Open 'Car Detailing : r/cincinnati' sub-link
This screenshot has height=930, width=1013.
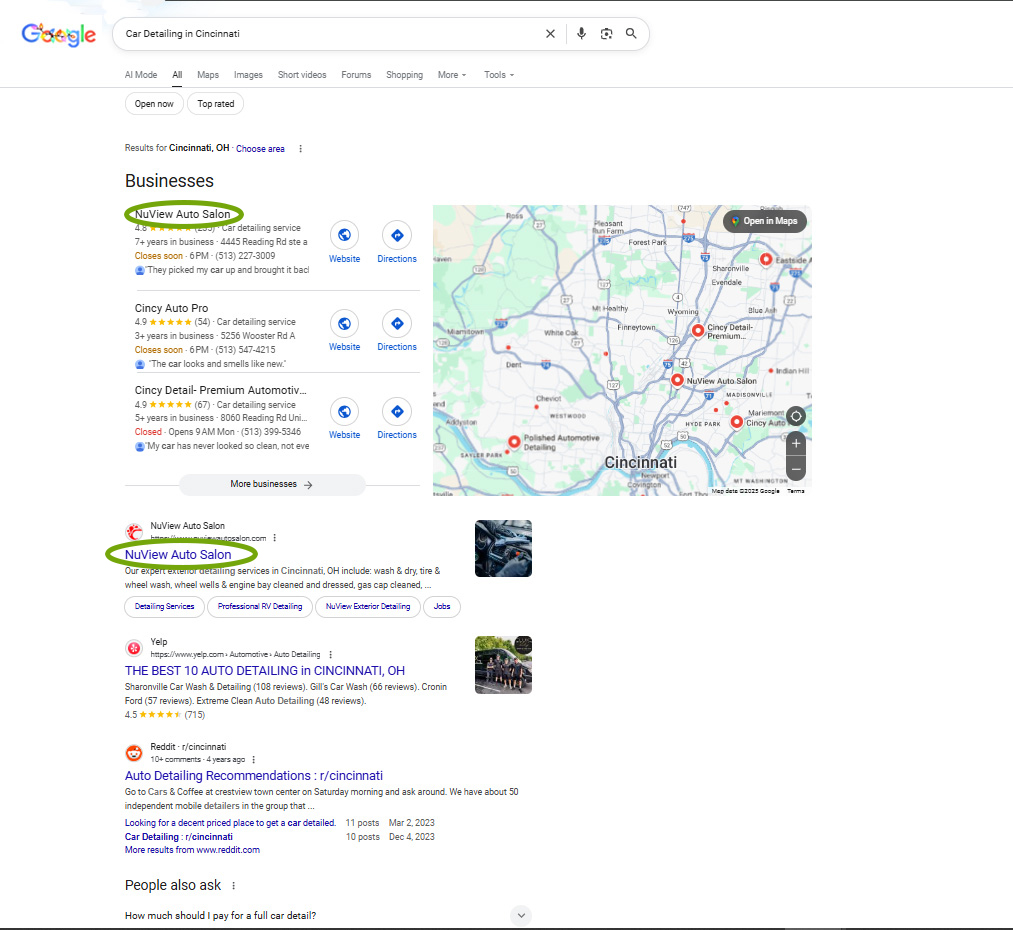point(179,837)
